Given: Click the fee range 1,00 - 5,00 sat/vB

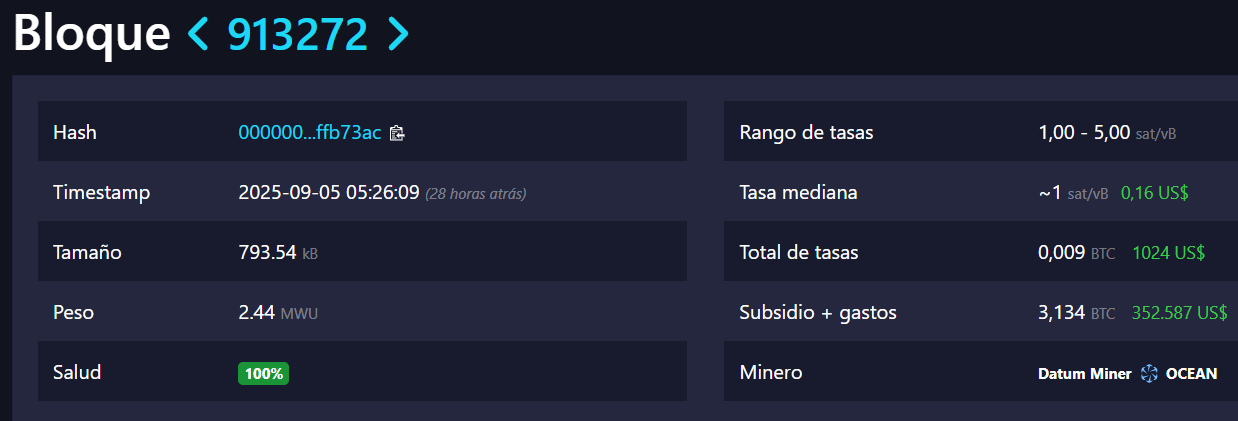Looking at the screenshot, I should tap(1099, 132).
